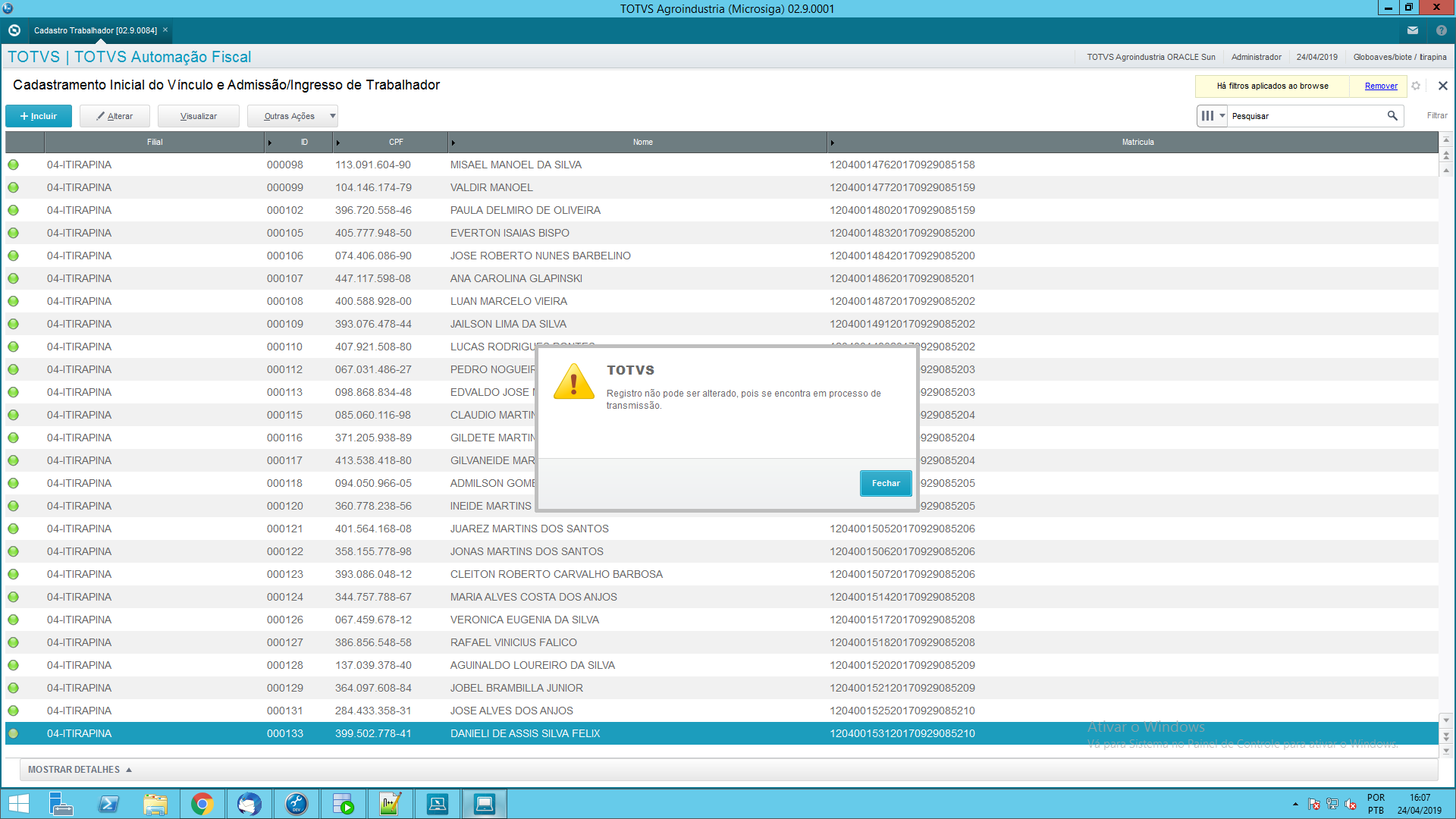
Task: Click the filter settings gear icon
Action: point(1416,86)
